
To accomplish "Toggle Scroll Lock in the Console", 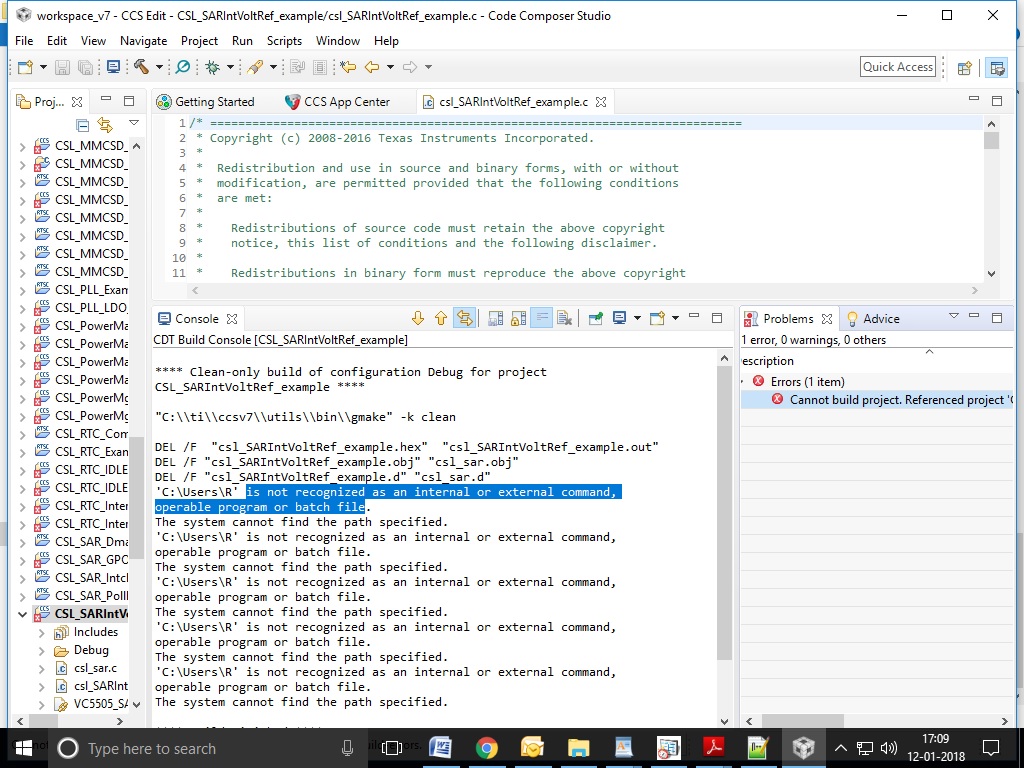I will (x=519, y=318).
